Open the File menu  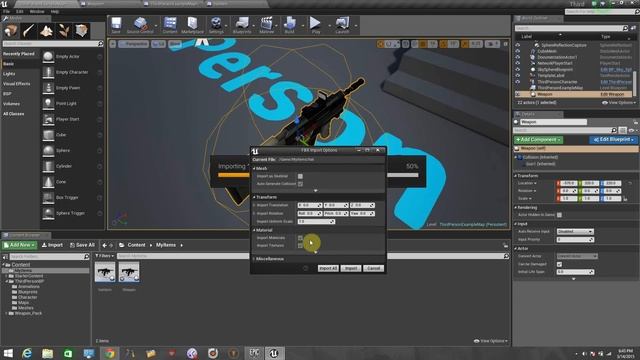pyautogui.click(x=6, y=11)
